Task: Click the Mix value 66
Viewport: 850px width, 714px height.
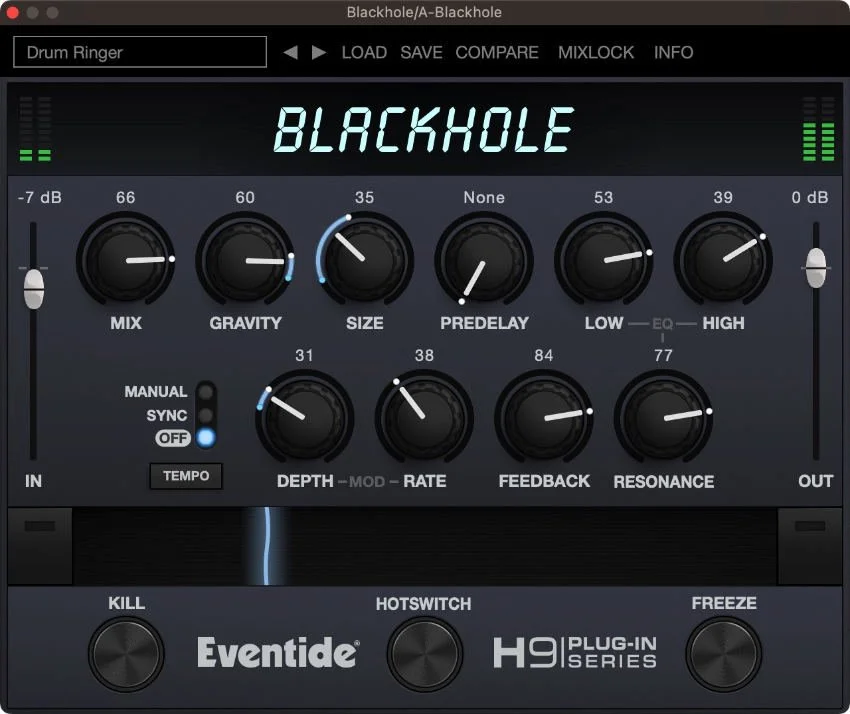Action: [126, 197]
